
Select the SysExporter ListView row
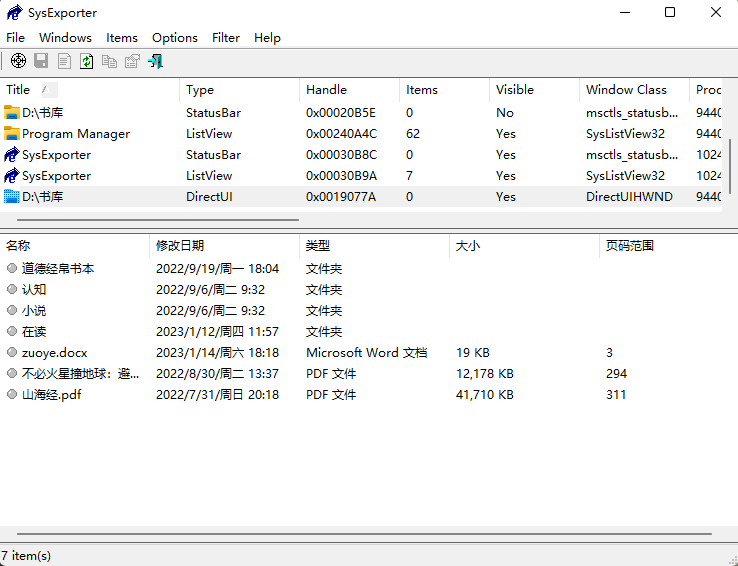pos(56,176)
